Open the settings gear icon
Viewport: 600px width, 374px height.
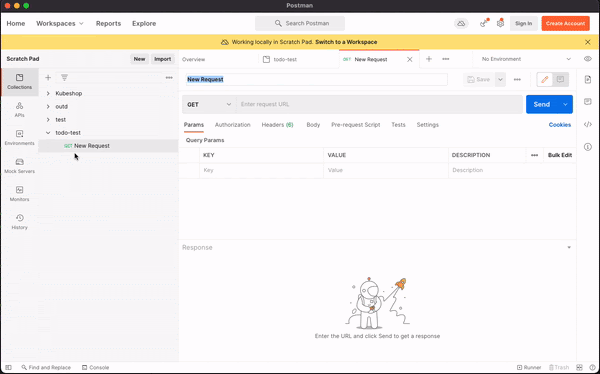pyautogui.click(x=501, y=23)
